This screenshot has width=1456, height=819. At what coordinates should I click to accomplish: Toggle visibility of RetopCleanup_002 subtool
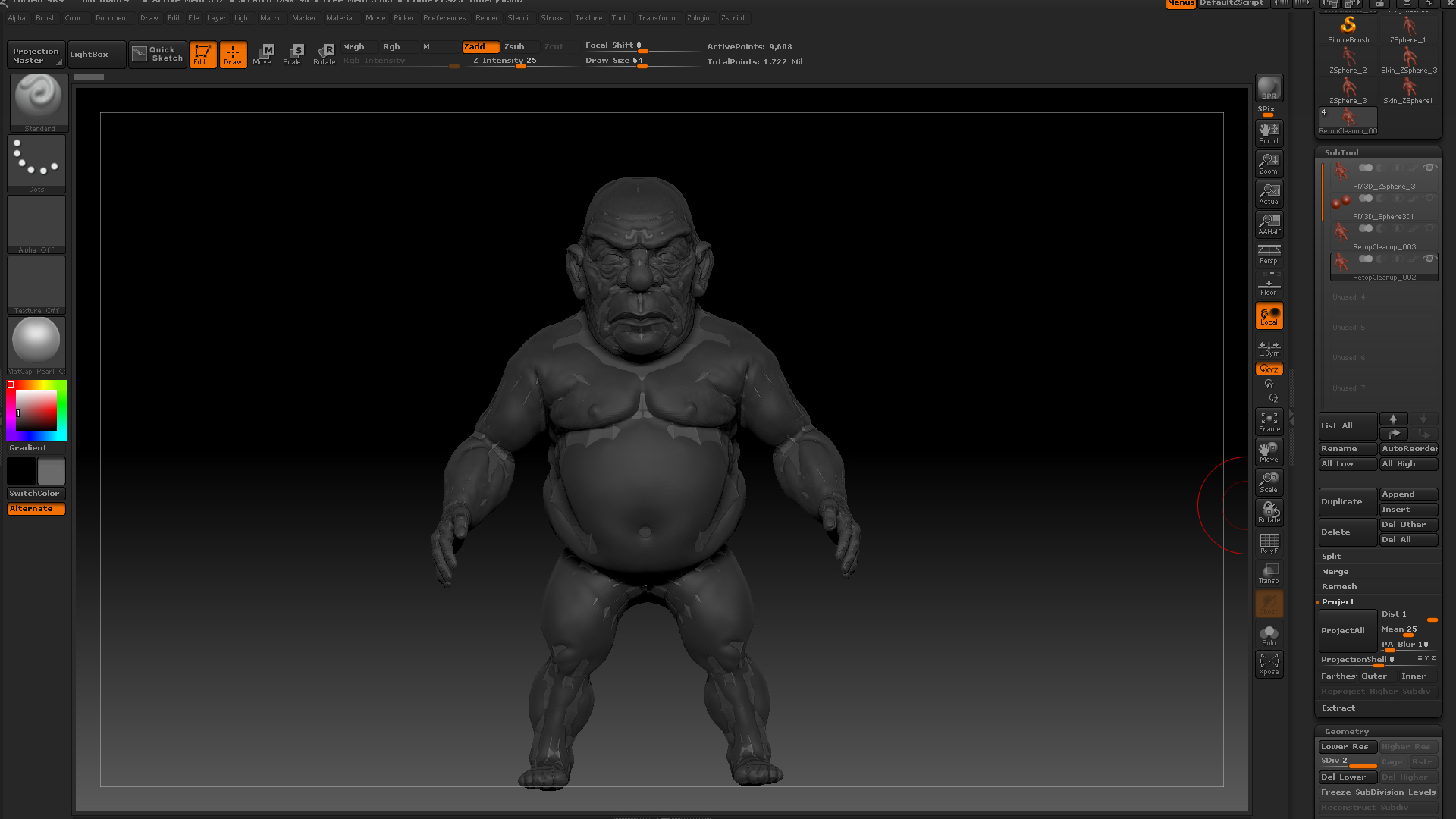point(1429,259)
